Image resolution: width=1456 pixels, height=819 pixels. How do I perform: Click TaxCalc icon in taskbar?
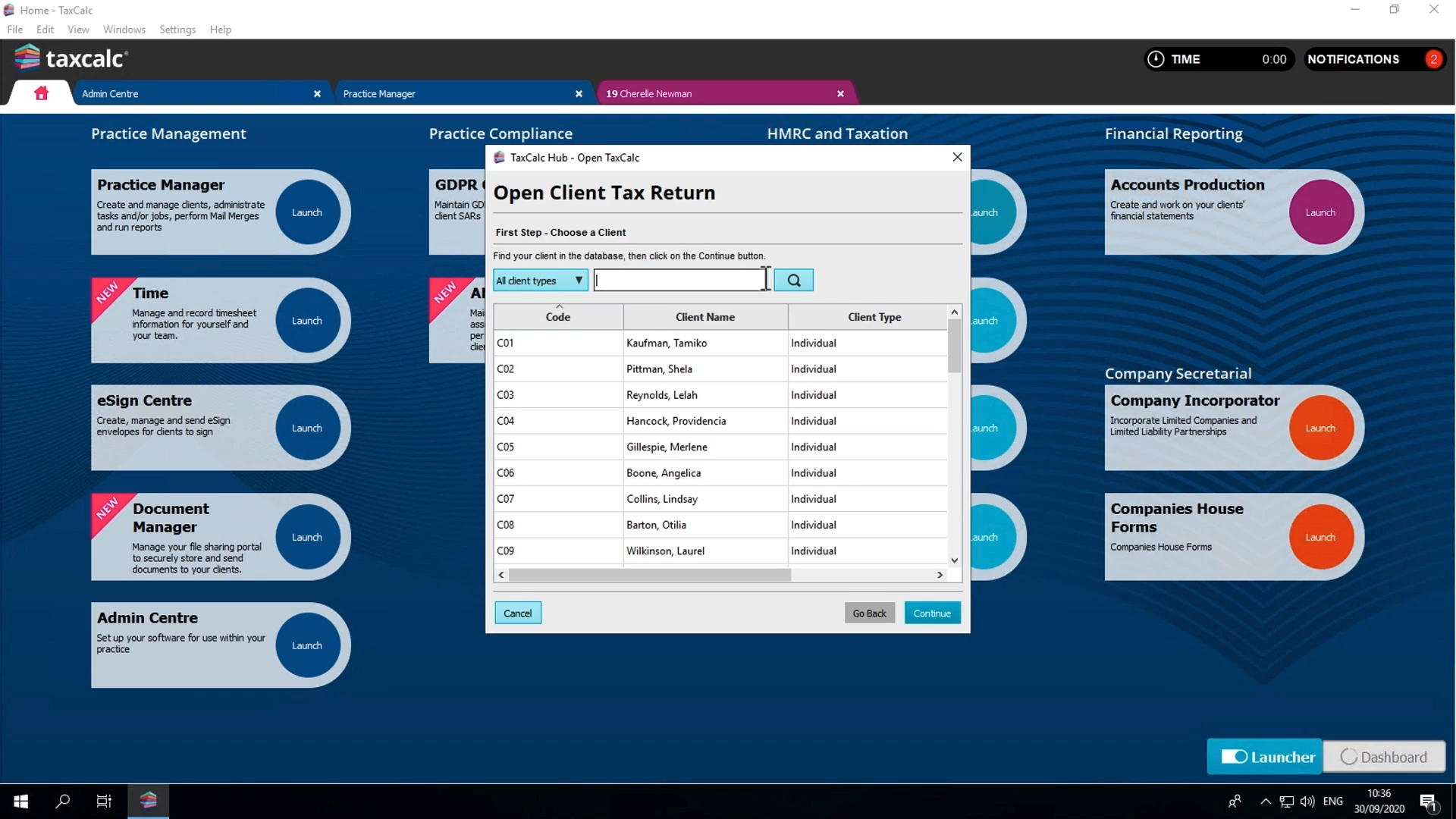click(149, 801)
